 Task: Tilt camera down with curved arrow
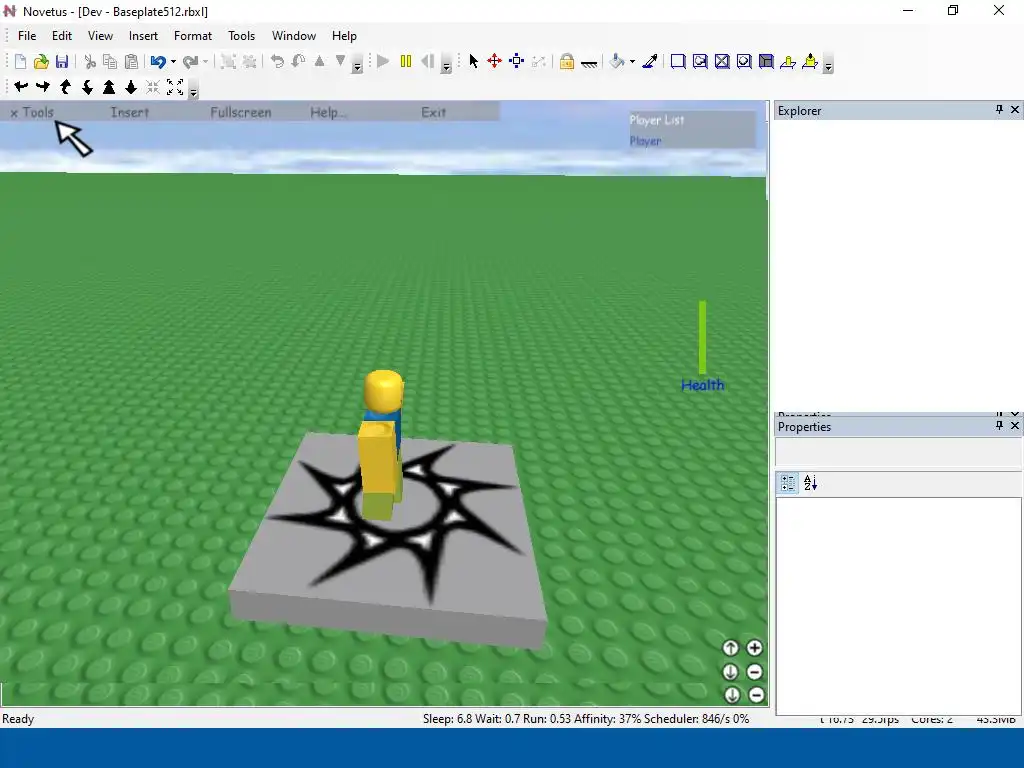pyautogui.click(x=87, y=86)
